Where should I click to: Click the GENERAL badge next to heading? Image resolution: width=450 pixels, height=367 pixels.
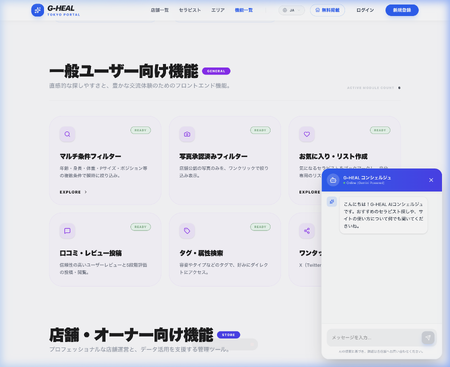point(216,71)
